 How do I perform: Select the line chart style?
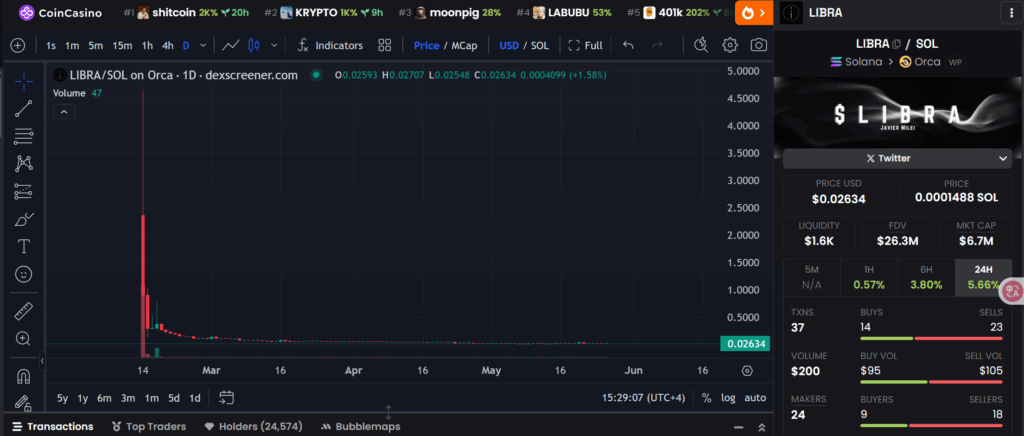pyautogui.click(x=231, y=46)
